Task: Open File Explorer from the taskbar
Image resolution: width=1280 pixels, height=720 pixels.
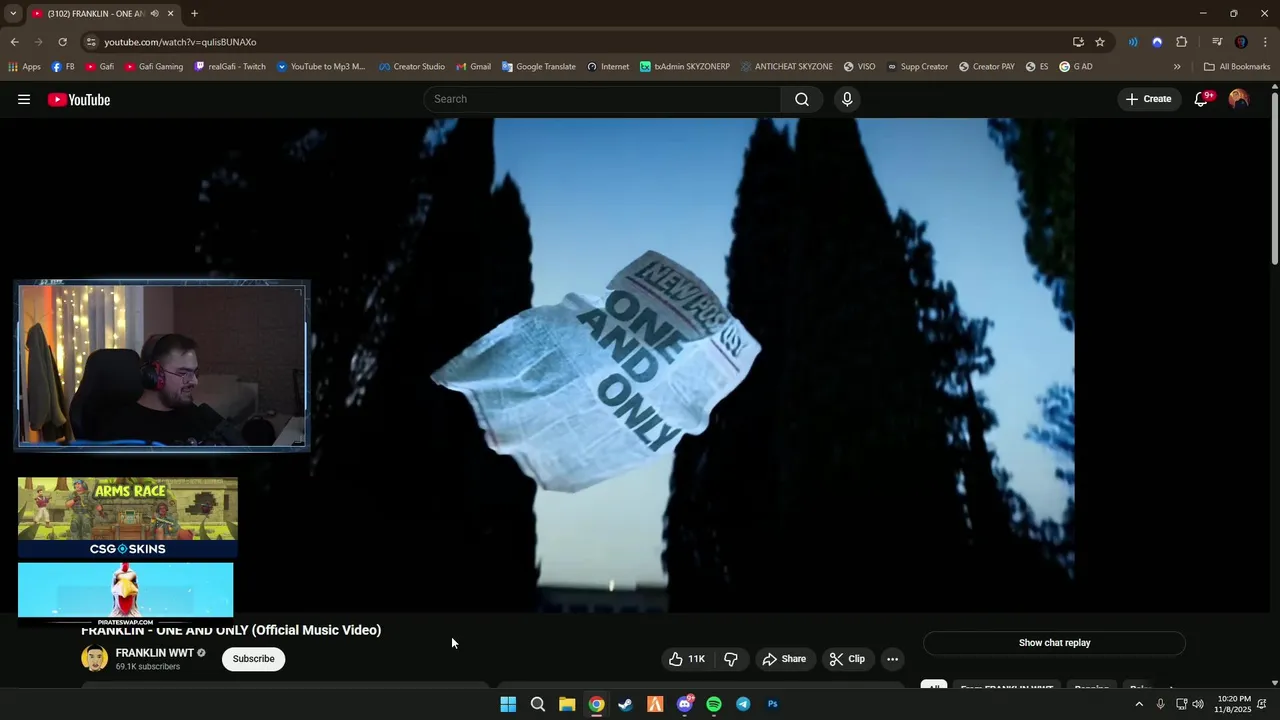Action: click(x=567, y=704)
